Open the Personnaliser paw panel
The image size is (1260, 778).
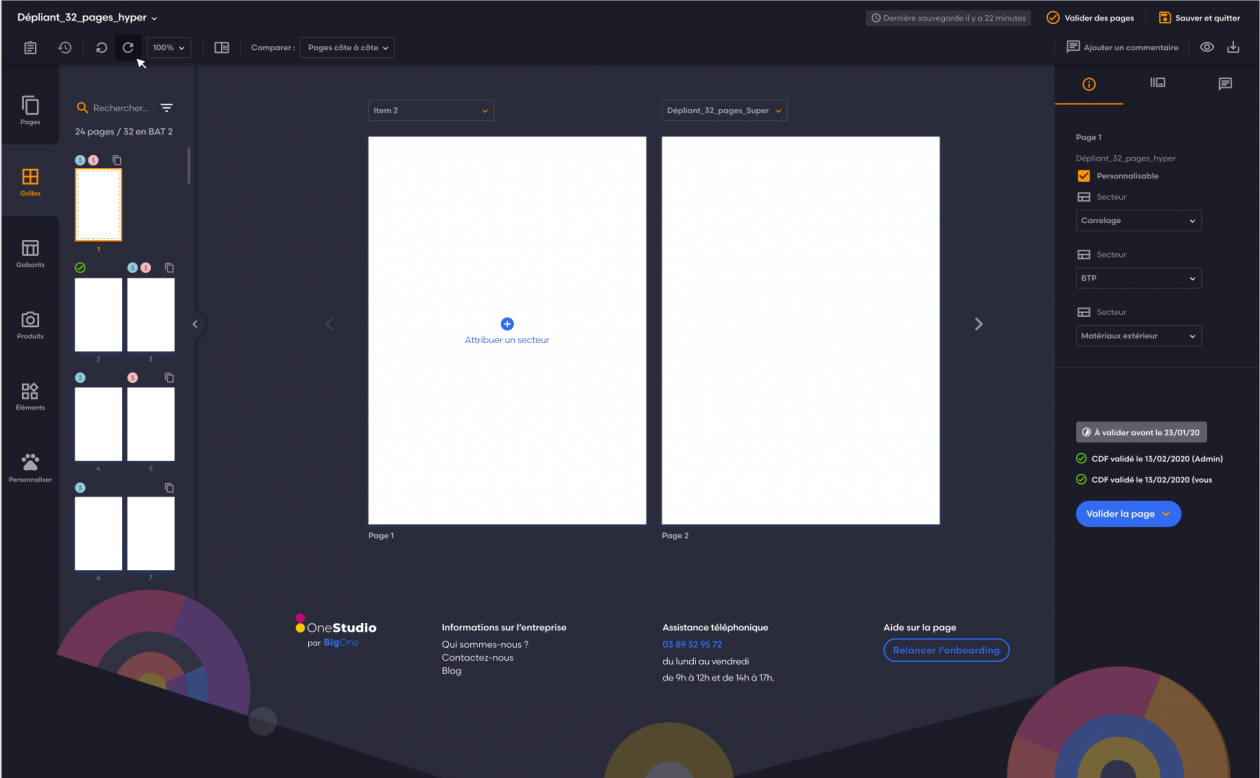click(30, 467)
